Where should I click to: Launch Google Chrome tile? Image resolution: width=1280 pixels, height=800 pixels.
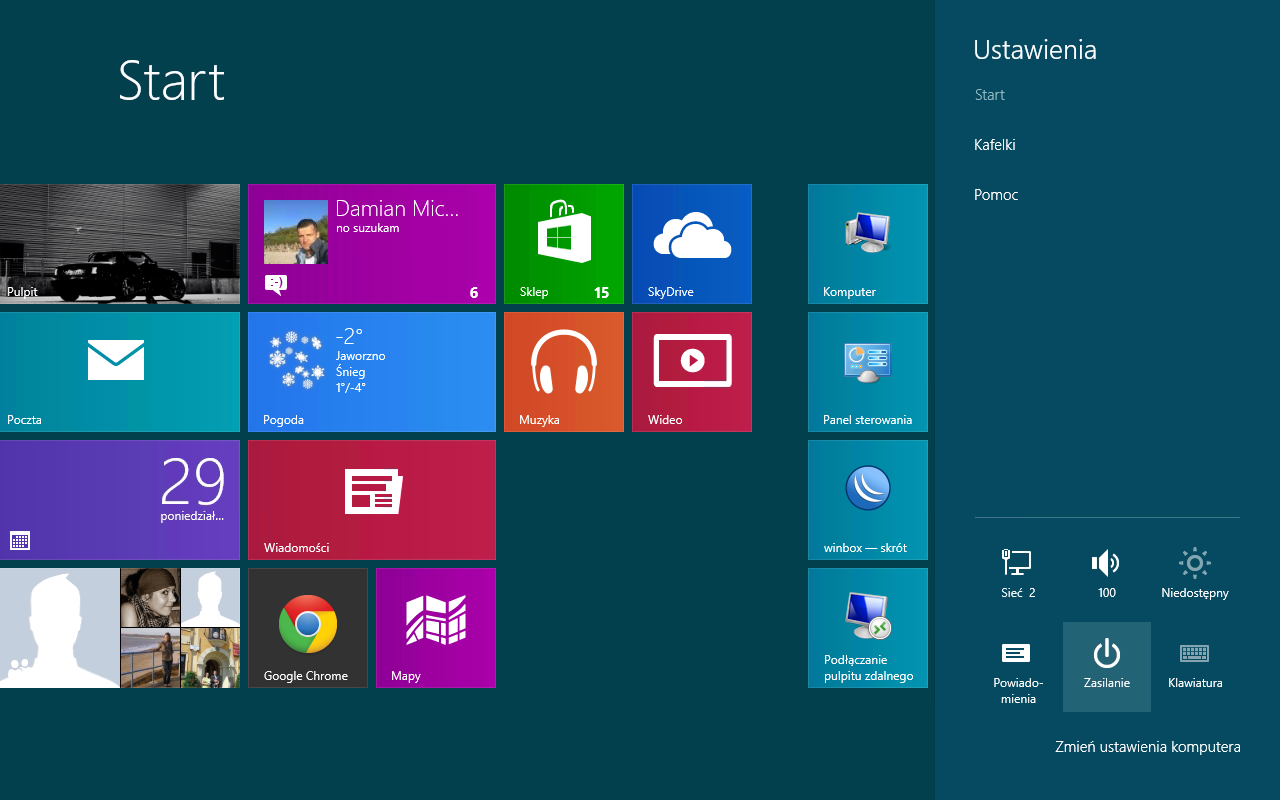[307, 627]
